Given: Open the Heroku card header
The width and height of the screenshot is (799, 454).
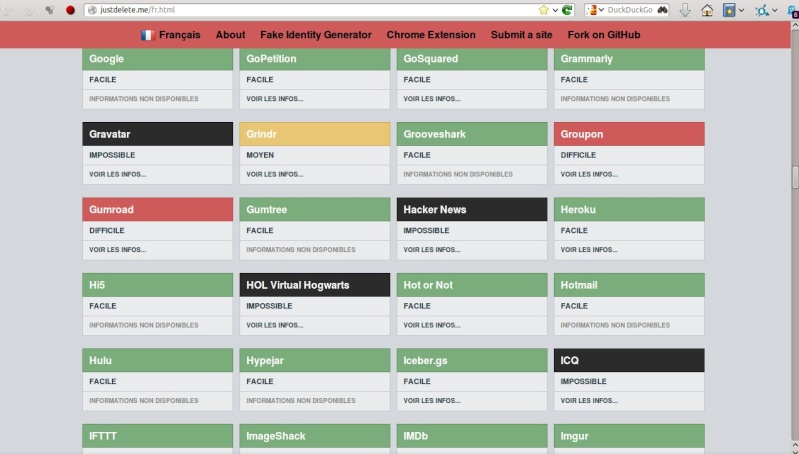Looking at the screenshot, I should coord(629,209).
